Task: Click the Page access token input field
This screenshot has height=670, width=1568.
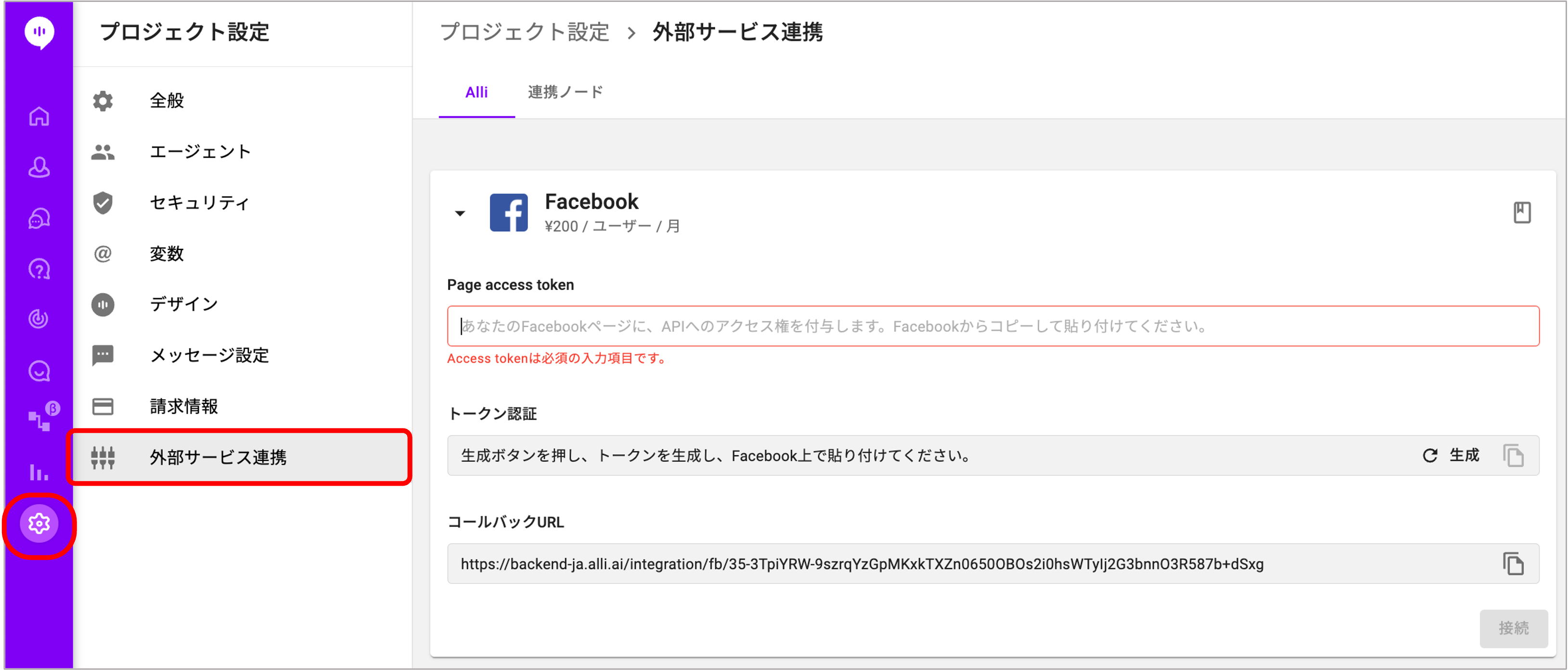Action: 992,326
